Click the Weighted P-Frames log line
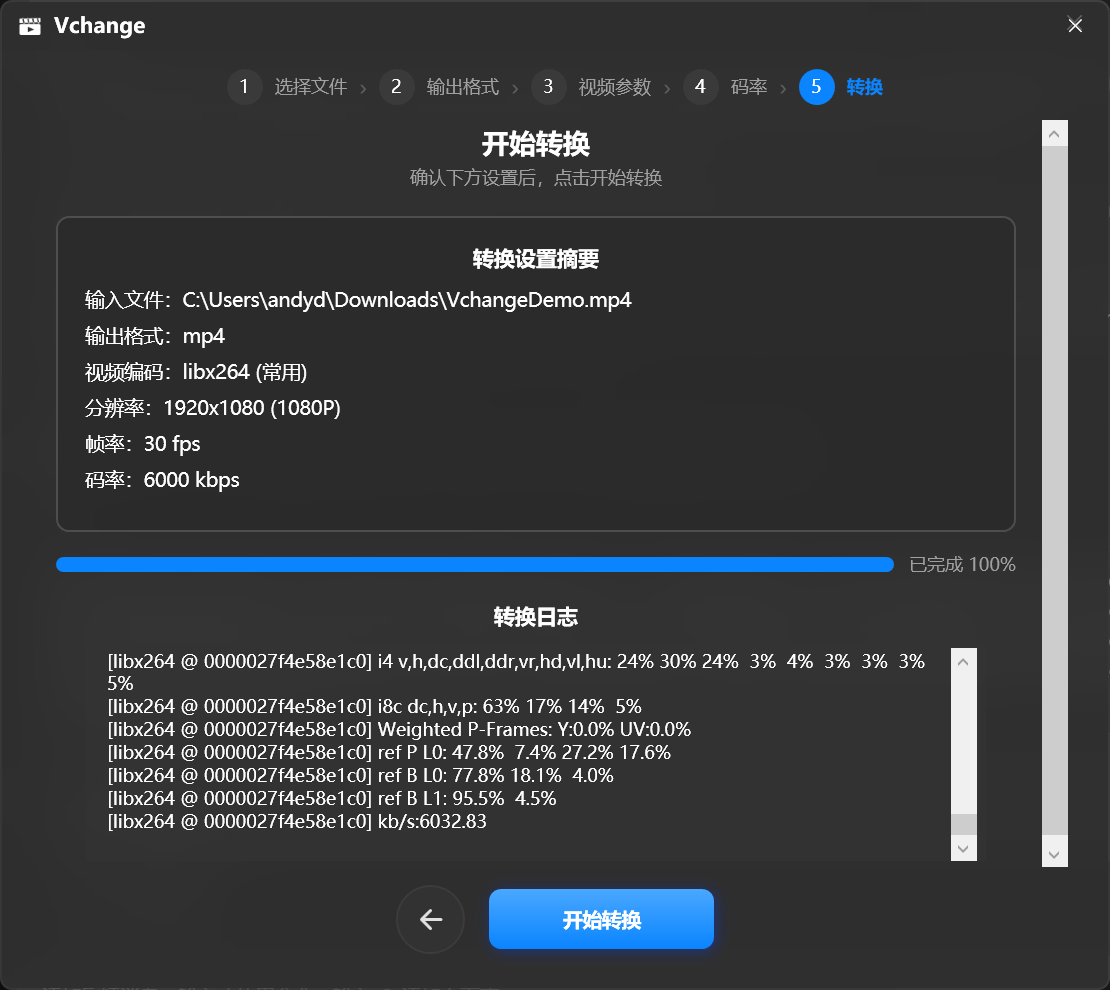The image size is (1110, 990). [399, 729]
